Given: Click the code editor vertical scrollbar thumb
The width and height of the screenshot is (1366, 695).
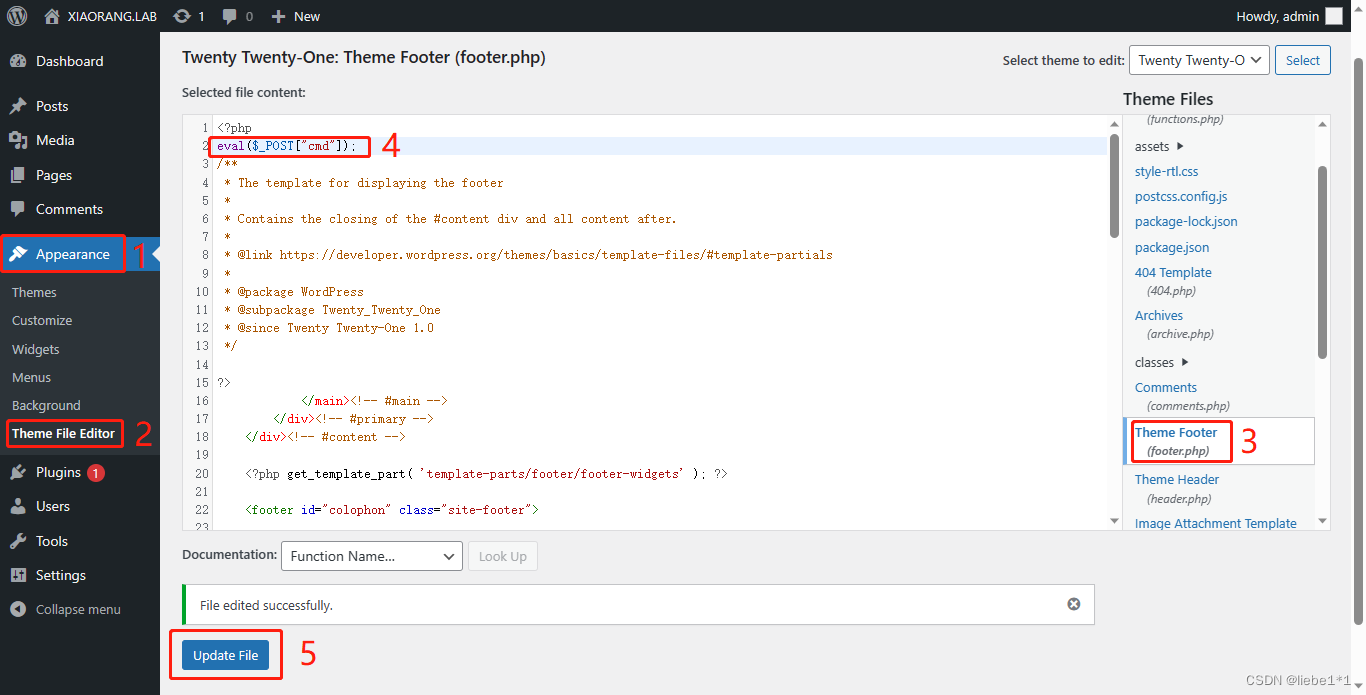Looking at the screenshot, I should pos(1115,185).
